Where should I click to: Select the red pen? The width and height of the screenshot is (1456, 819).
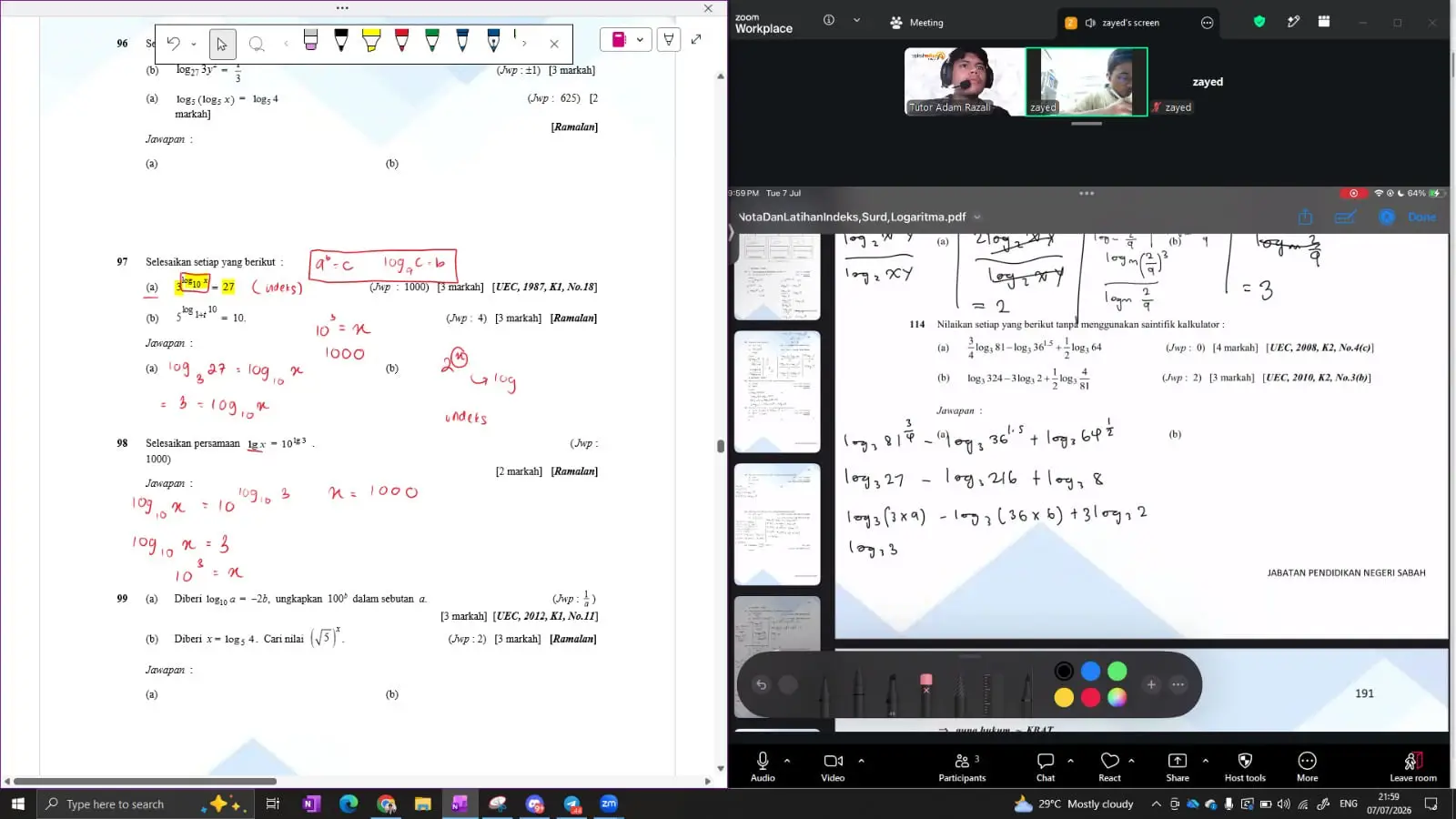coord(402,40)
